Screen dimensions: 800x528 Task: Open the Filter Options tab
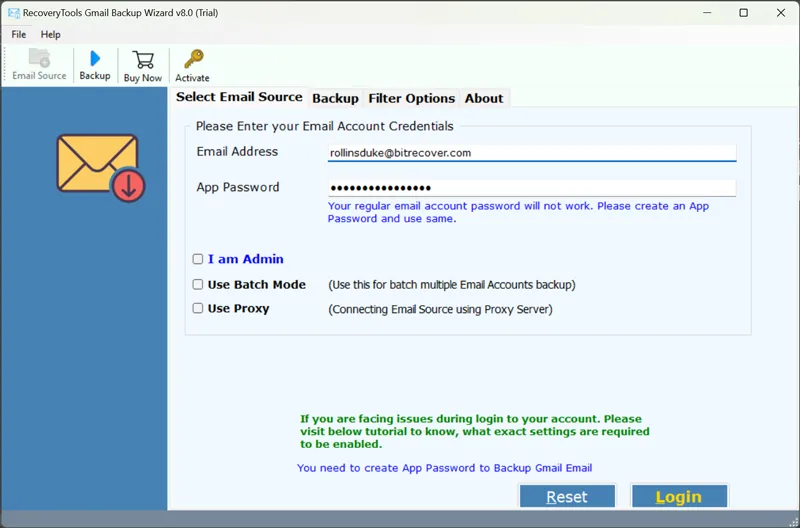(412, 98)
